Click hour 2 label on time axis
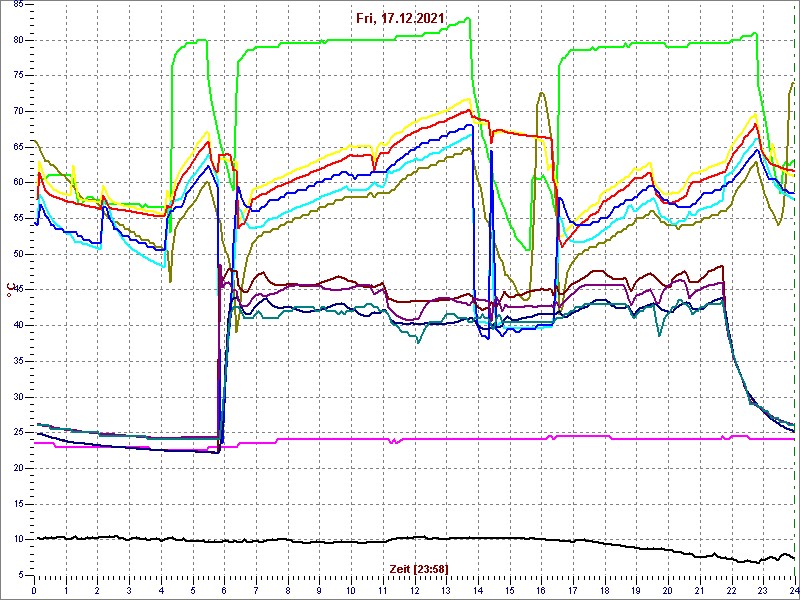Viewport: 800px width, 600px height. (97, 591)
